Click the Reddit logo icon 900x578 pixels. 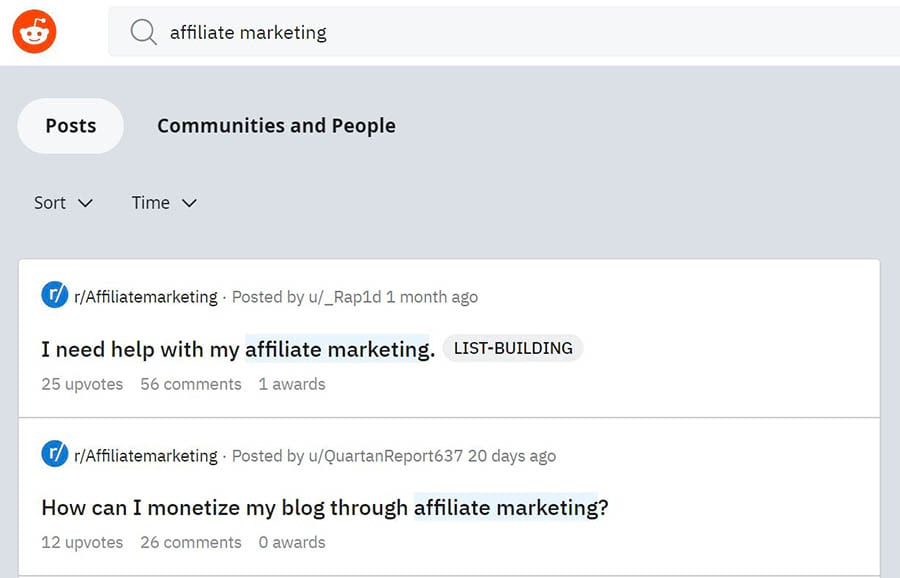[34, 33]
